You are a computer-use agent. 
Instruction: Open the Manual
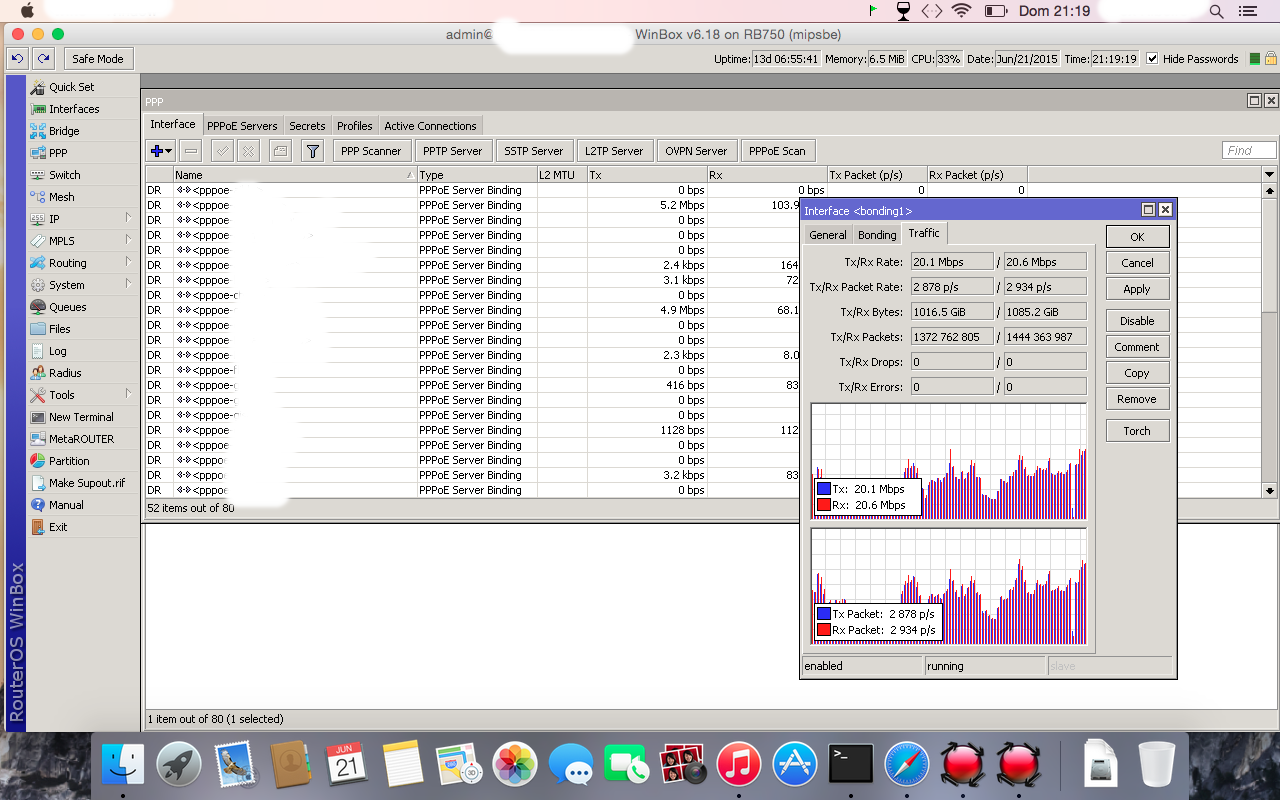[x=83, y=505]
